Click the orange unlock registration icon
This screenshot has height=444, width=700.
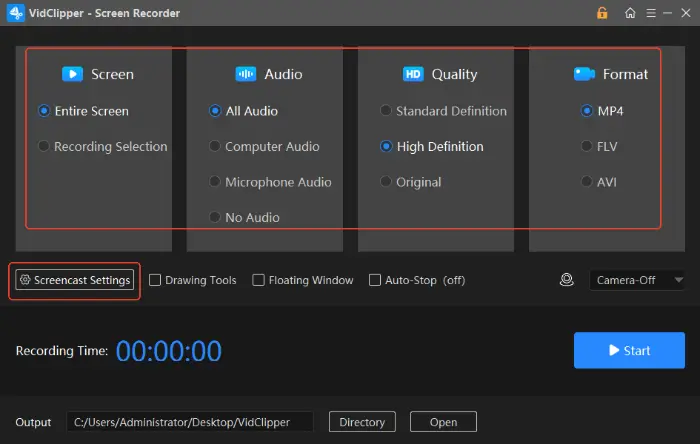602,13
